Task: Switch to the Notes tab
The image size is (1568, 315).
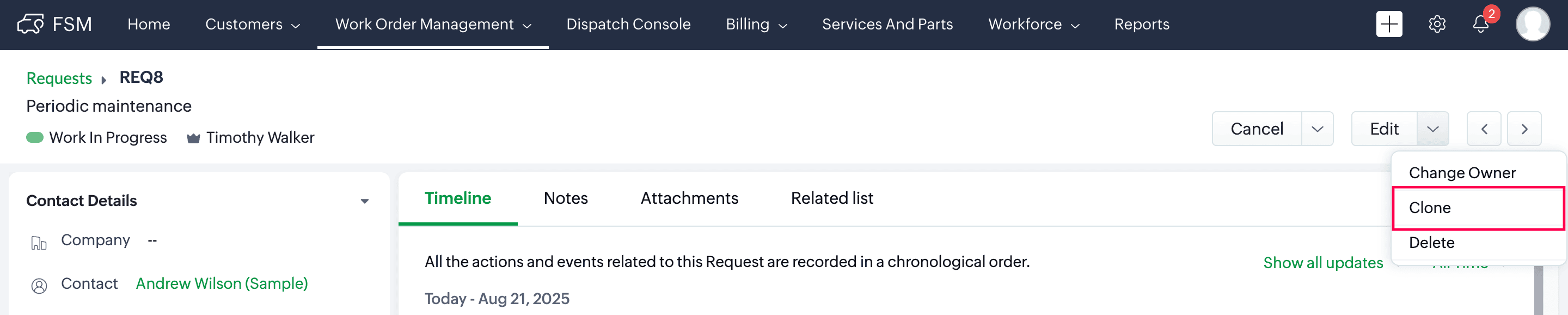Action: click(566, 198)
